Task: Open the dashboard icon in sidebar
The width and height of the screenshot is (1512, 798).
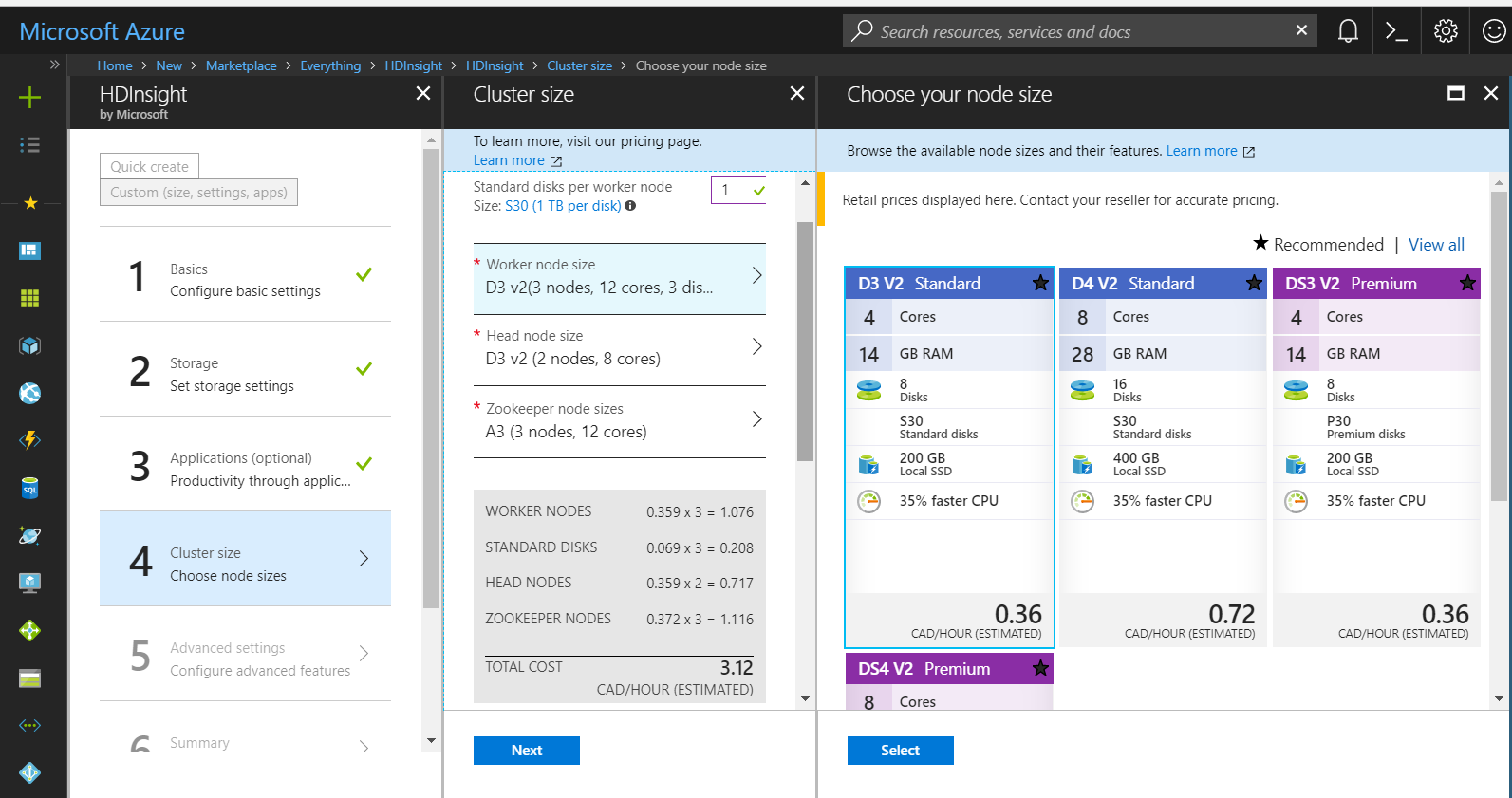Action: tap(30, 251)
